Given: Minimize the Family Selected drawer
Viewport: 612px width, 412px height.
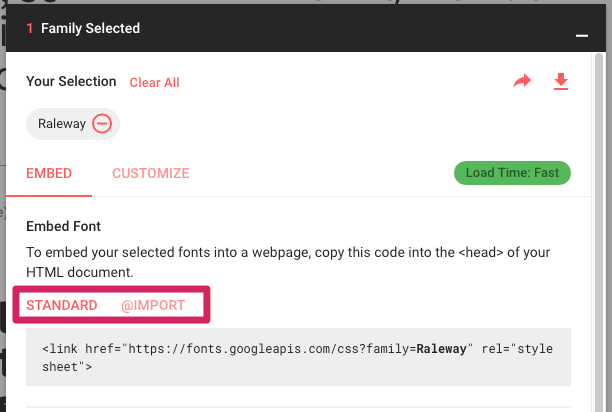Looking at the screenshot, I should coord(582,36).
